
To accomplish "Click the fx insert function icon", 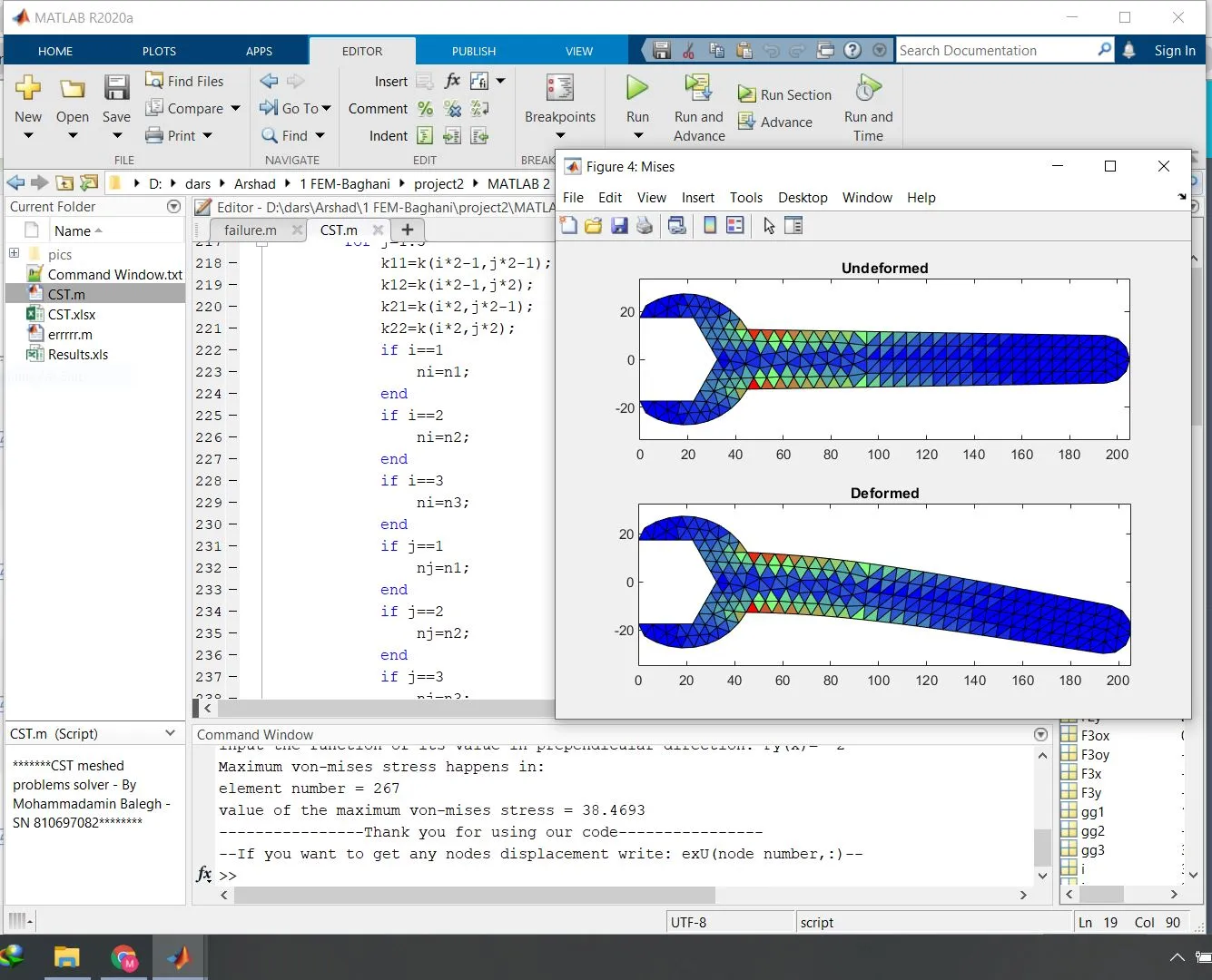I will (452, 81).
